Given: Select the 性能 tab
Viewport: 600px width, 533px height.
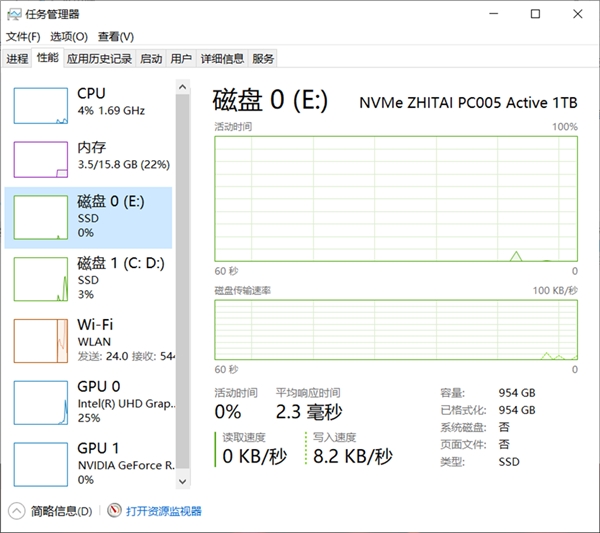Looking at the screenshot, I should coord(47,58).
